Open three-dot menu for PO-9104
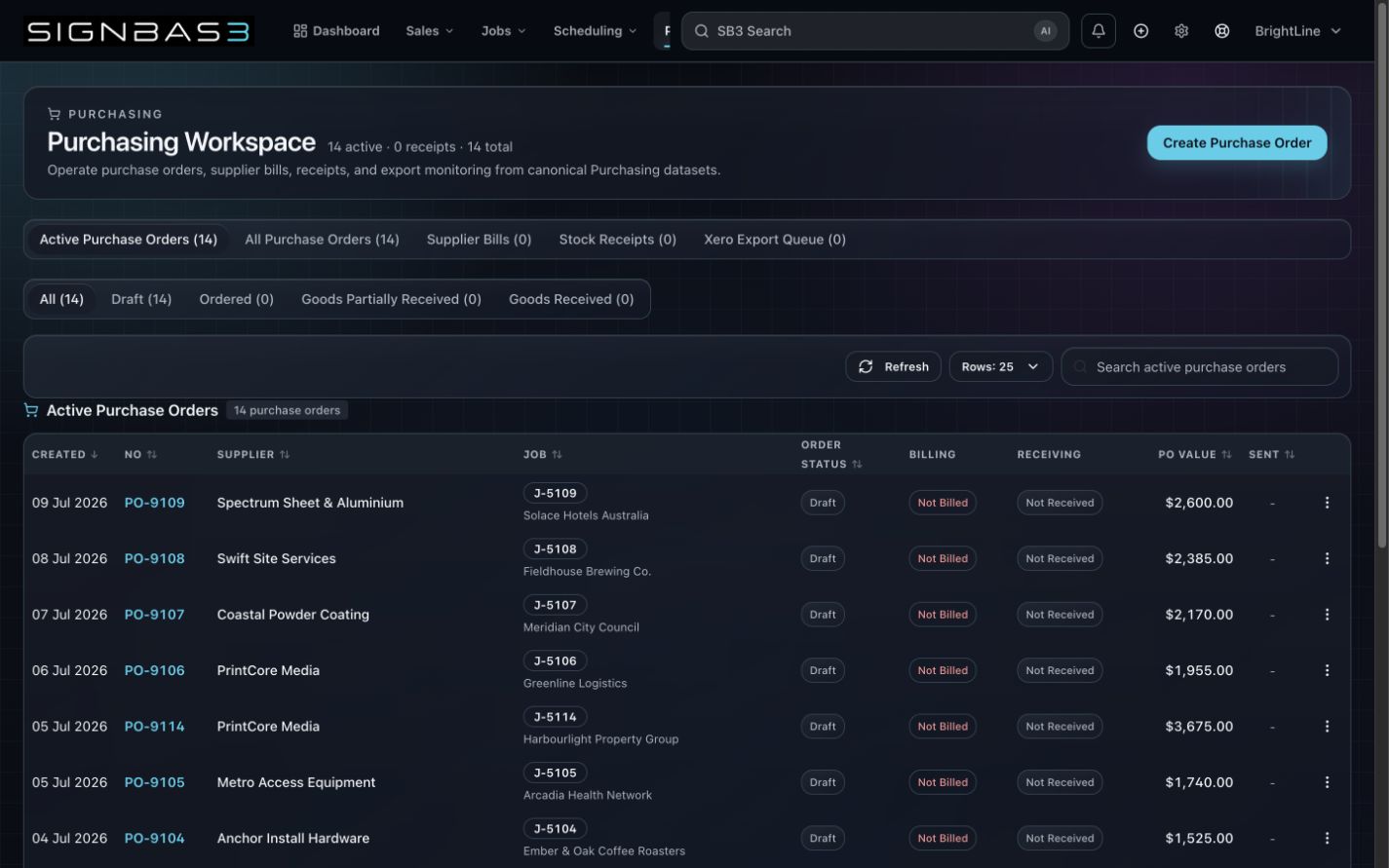 point(1327,838)
